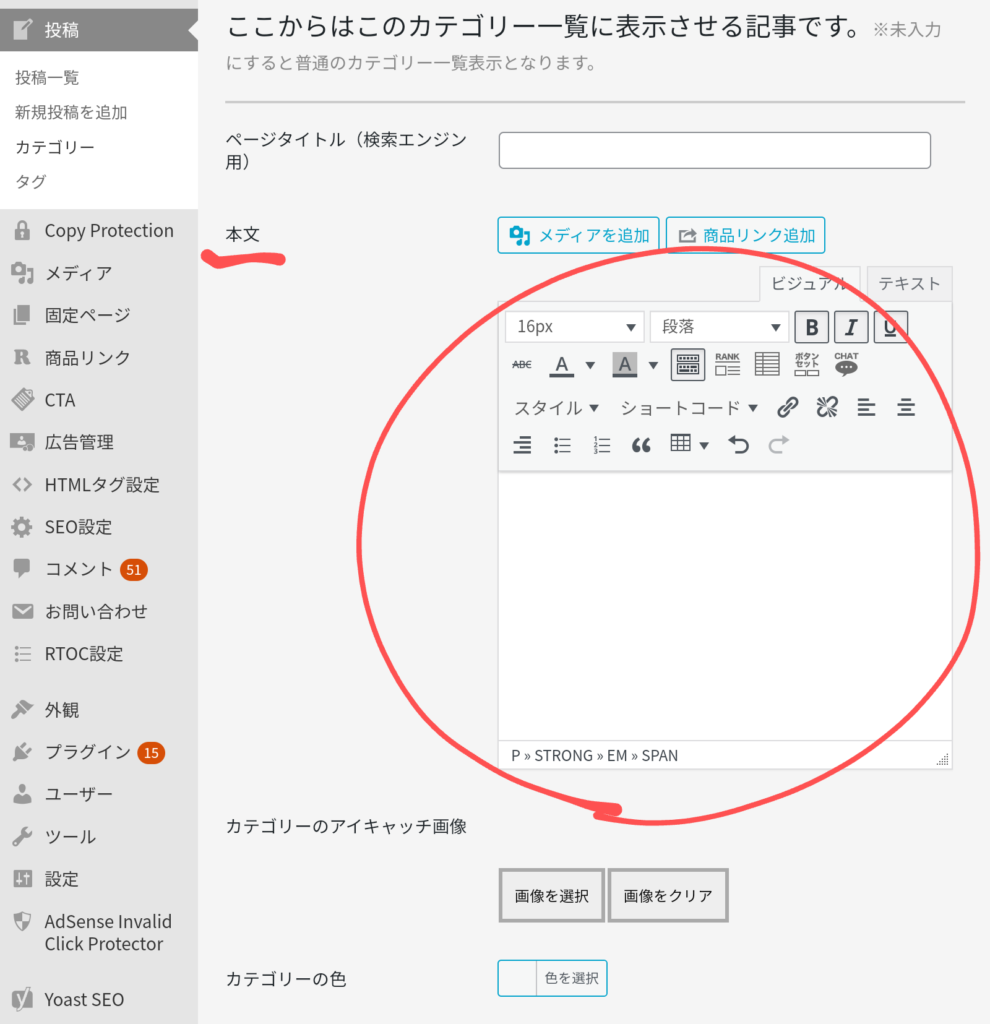Open 広告管理 in the sidebar
Viewport: 990px width, 1024px height.
click(99, 442)
